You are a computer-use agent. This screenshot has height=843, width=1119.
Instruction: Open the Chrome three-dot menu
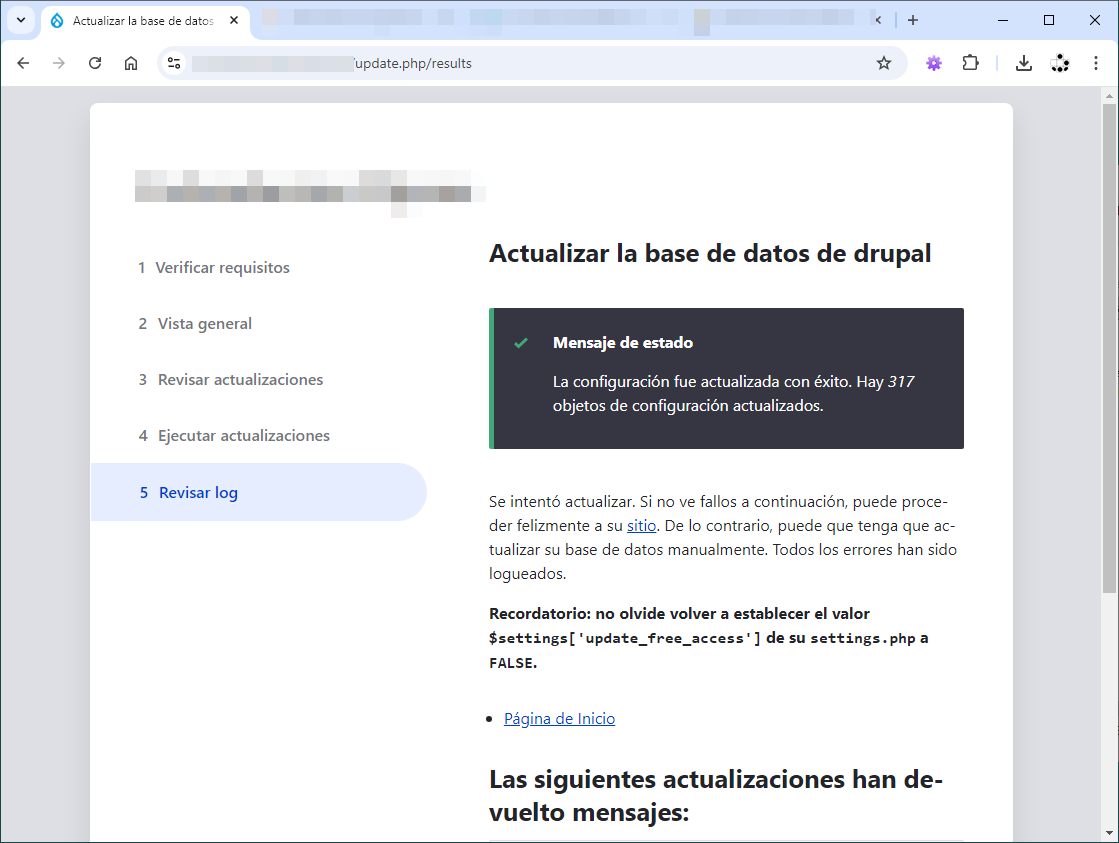1095,63
